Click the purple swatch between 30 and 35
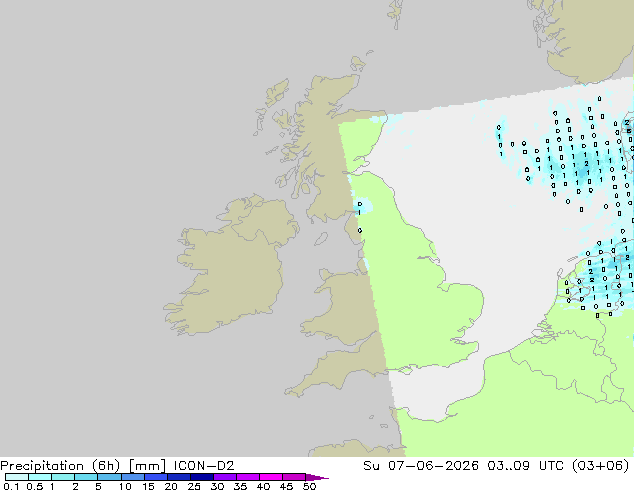Viewport: 634px width, 490px height. (225, 477)
